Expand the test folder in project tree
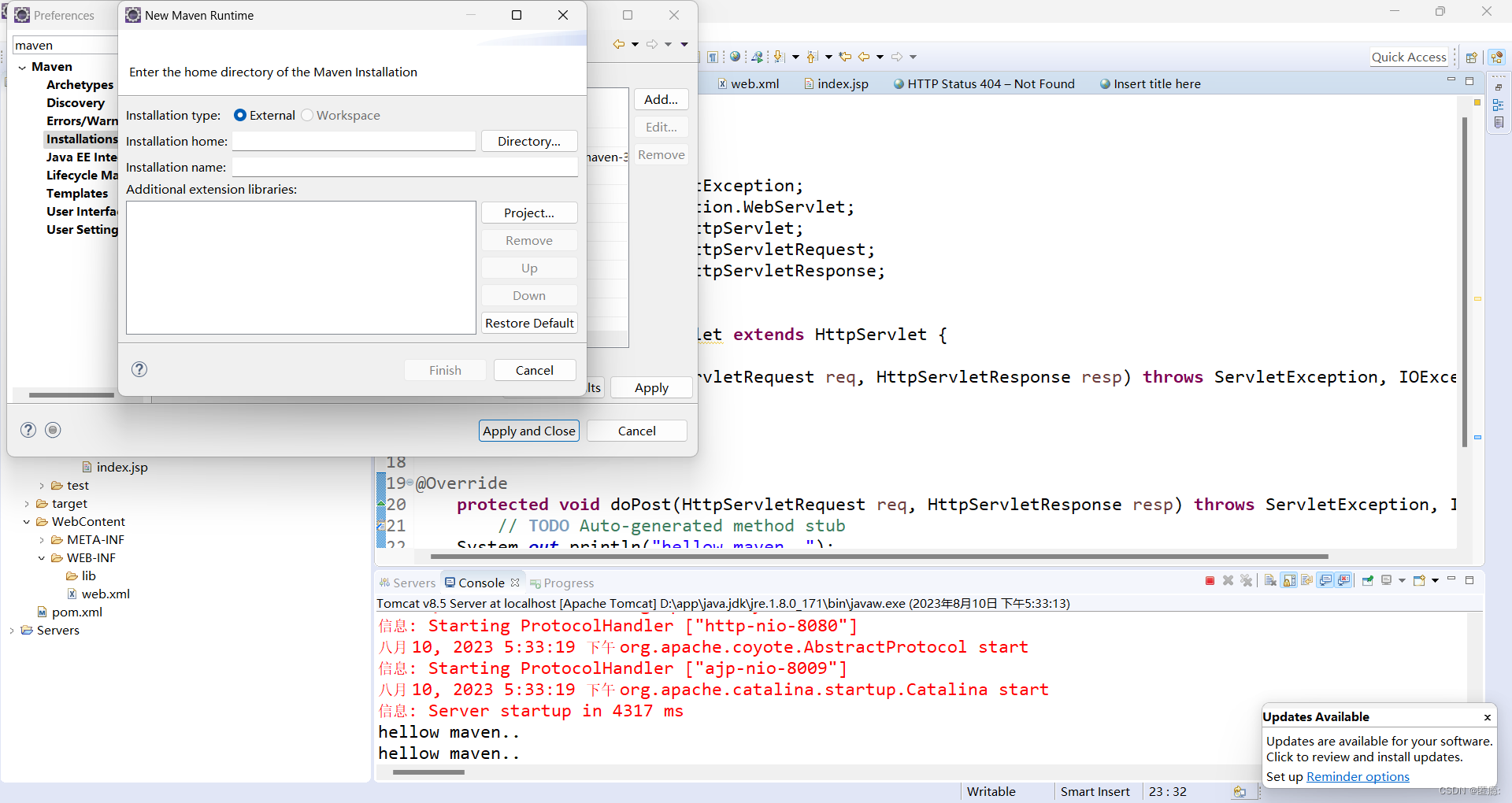This screenshot has height=803, width=1512. (42, 486)
